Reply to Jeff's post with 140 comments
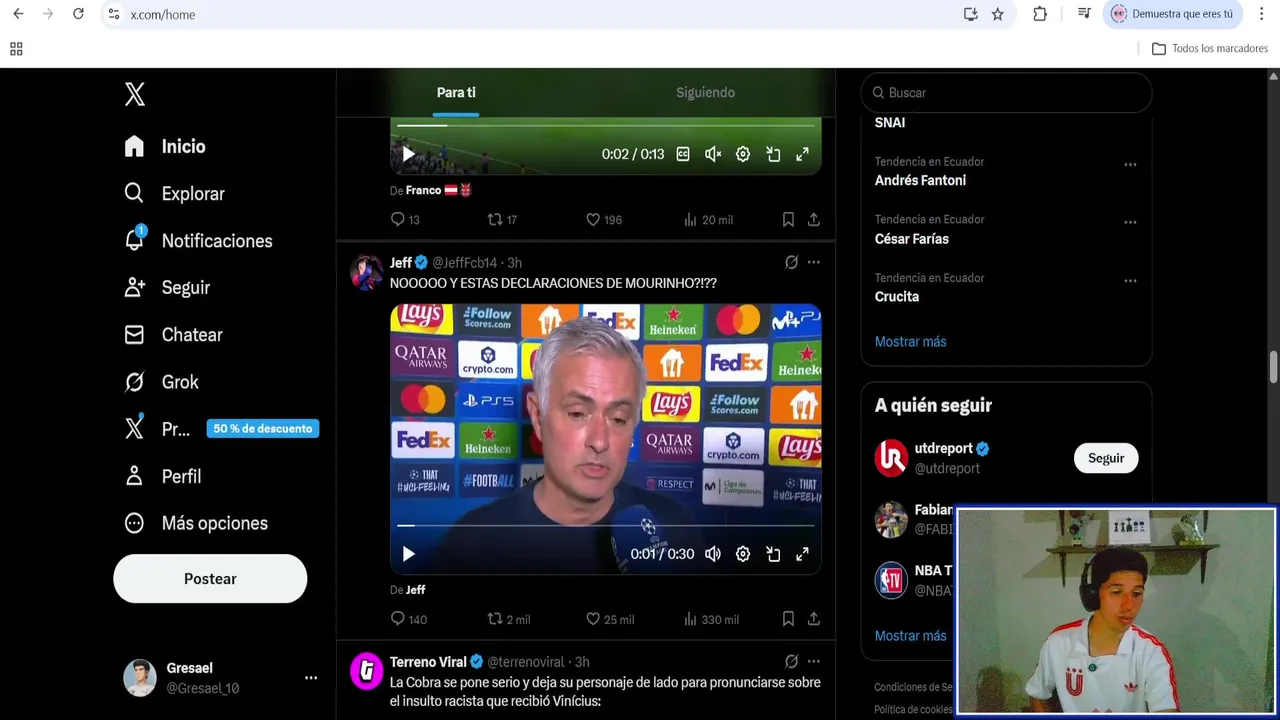The width and height of the screenshot is (1280, 720). (x=409, y=619)
